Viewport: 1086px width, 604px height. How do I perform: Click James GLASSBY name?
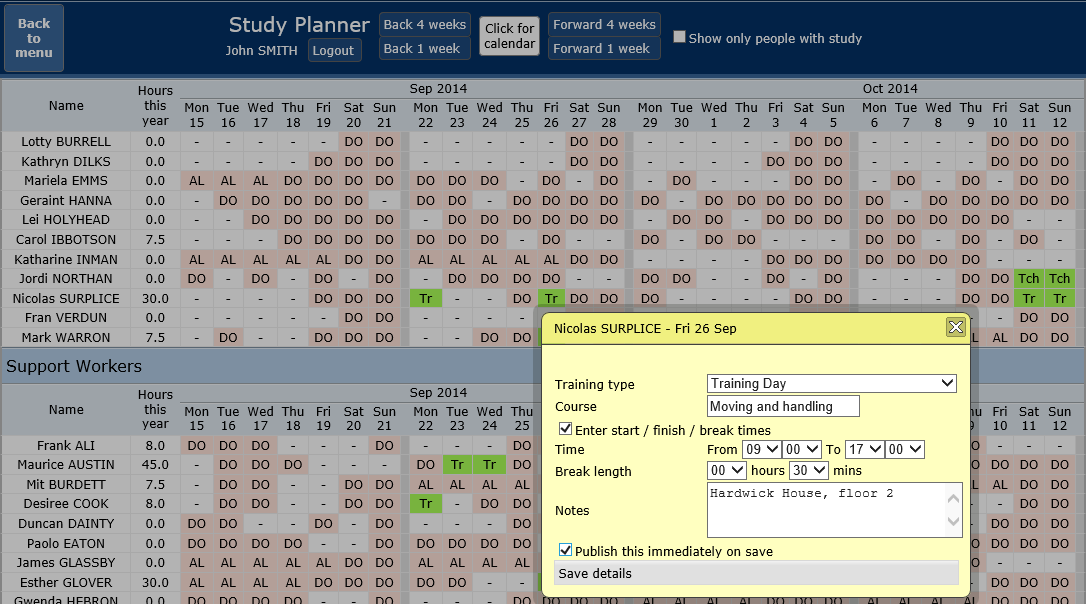pos(66,562)
